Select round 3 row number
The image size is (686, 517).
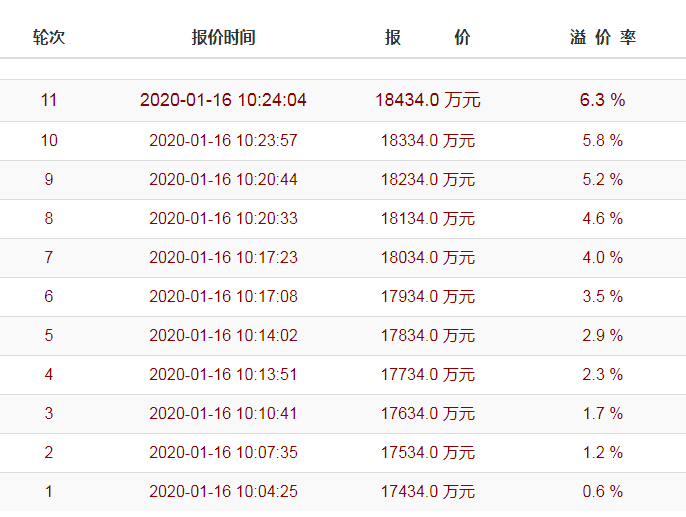(x=49, y=414)
